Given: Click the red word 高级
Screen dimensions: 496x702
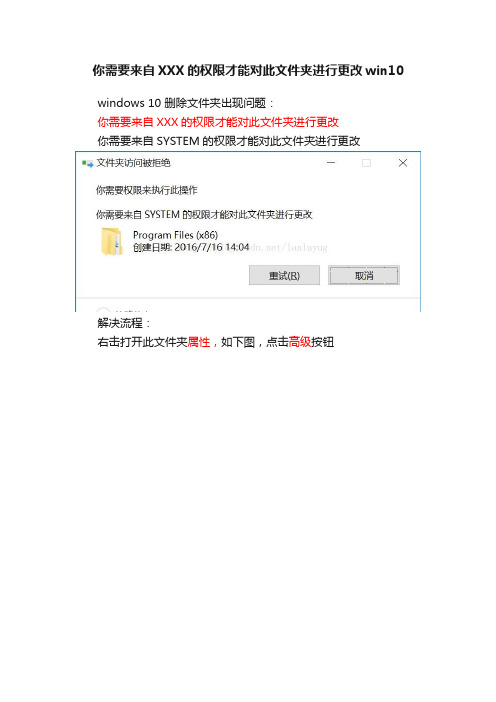Looking at the screenshot, I should point(299,342).
